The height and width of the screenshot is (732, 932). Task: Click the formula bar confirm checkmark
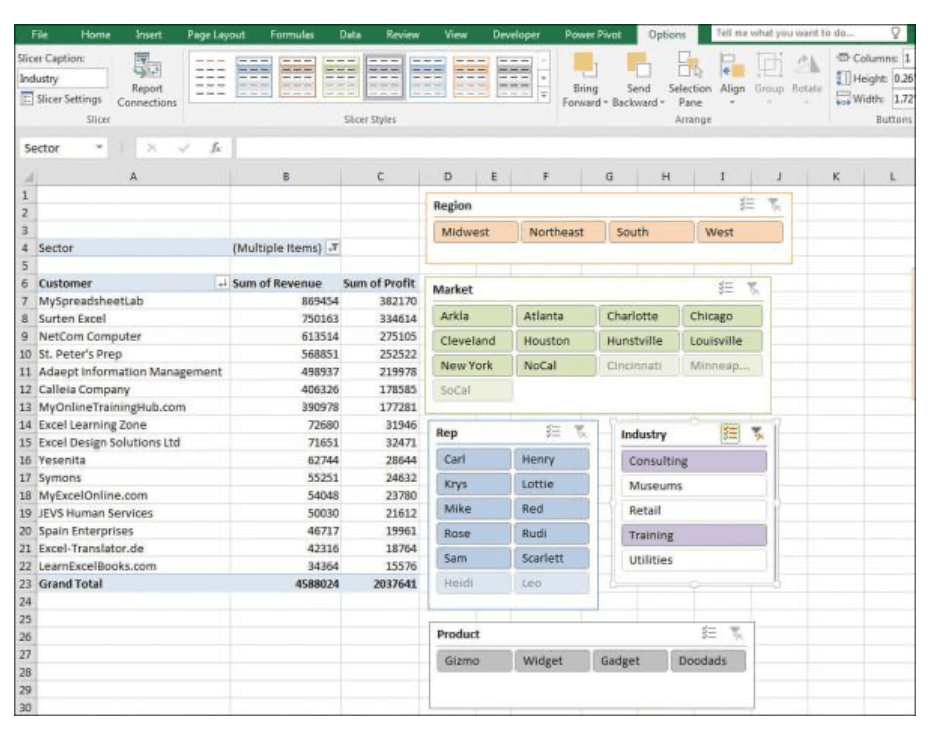coord(184,148)
